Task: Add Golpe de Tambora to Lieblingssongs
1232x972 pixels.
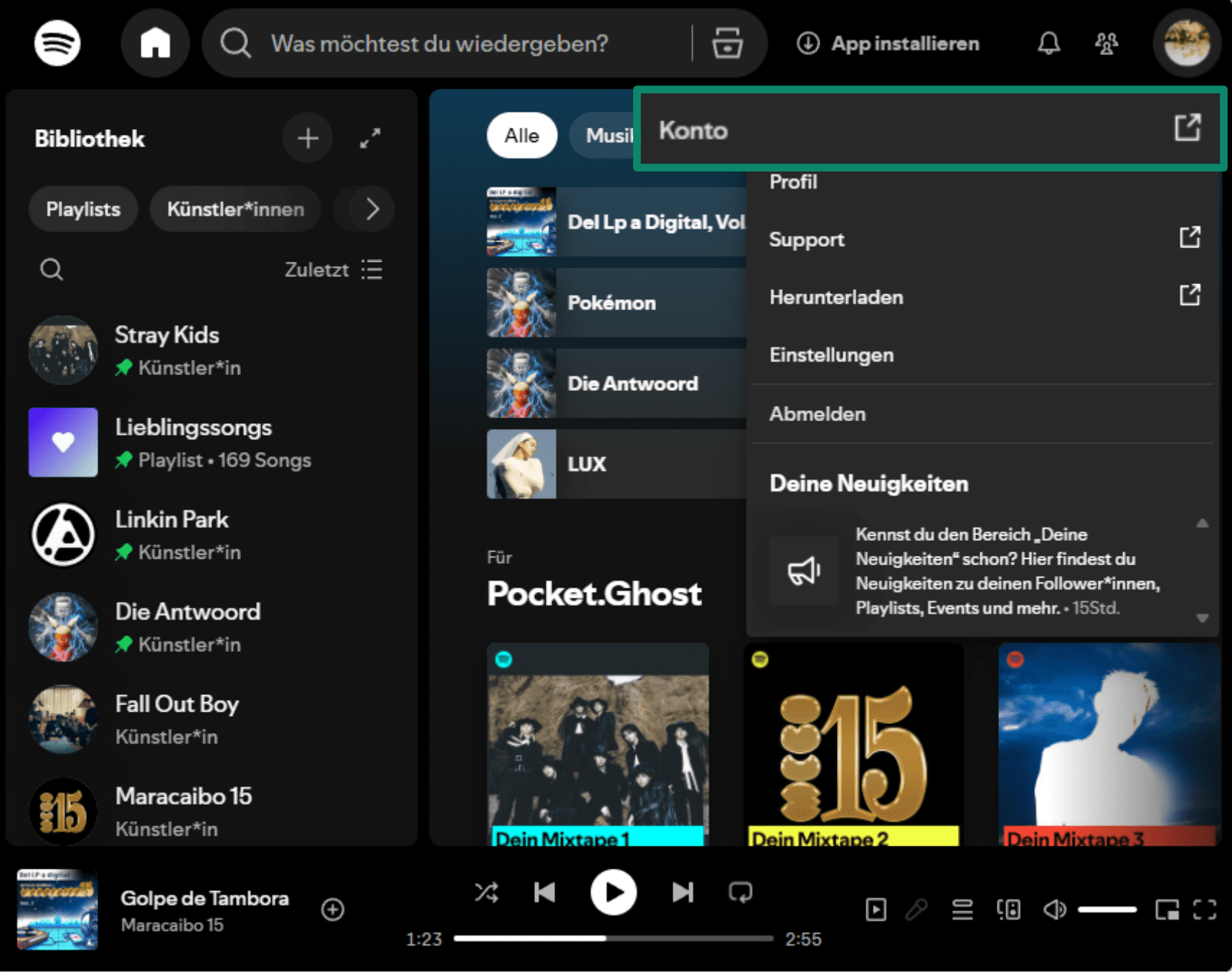Action: click(333, 910)
